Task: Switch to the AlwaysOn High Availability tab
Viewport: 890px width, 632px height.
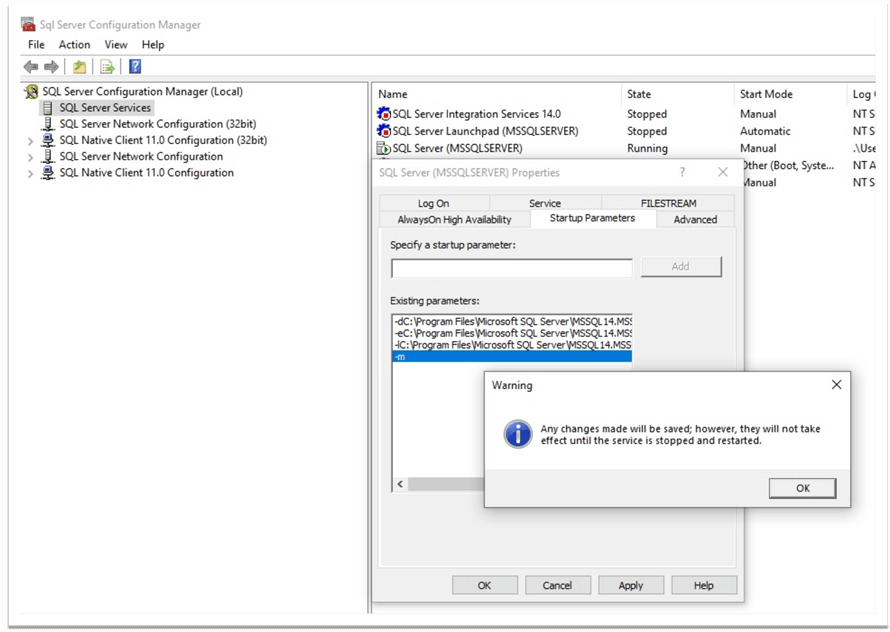Action: click(454, 219)
